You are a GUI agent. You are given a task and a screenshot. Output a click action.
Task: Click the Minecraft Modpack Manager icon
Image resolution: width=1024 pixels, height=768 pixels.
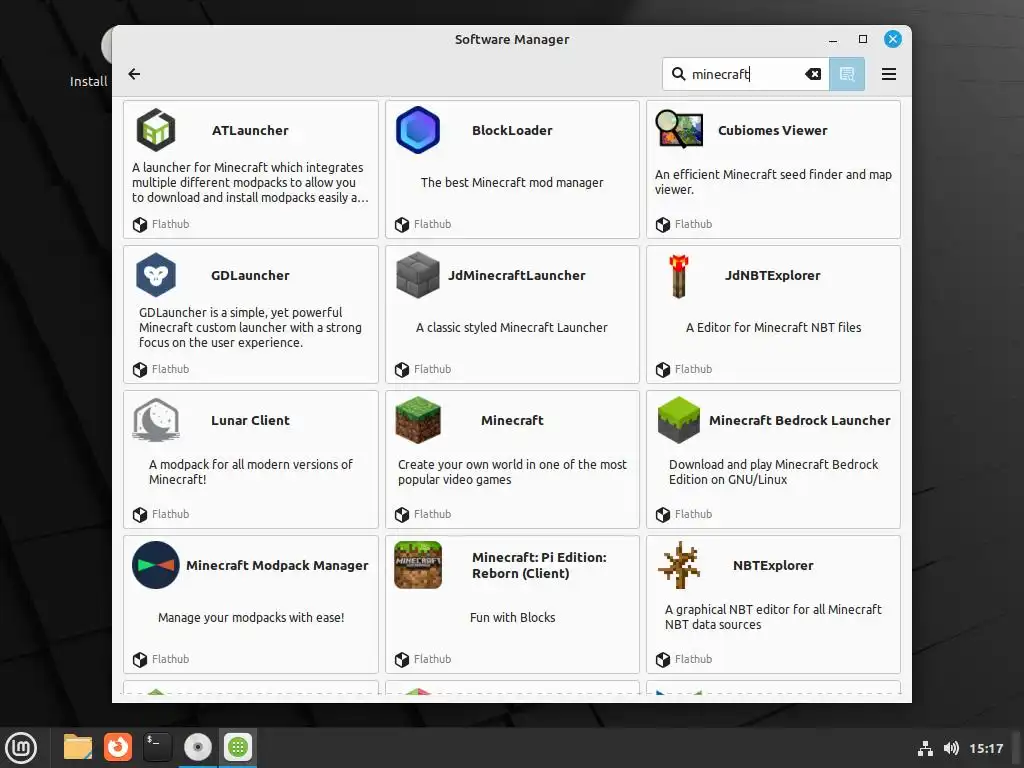tap(156, 565)
